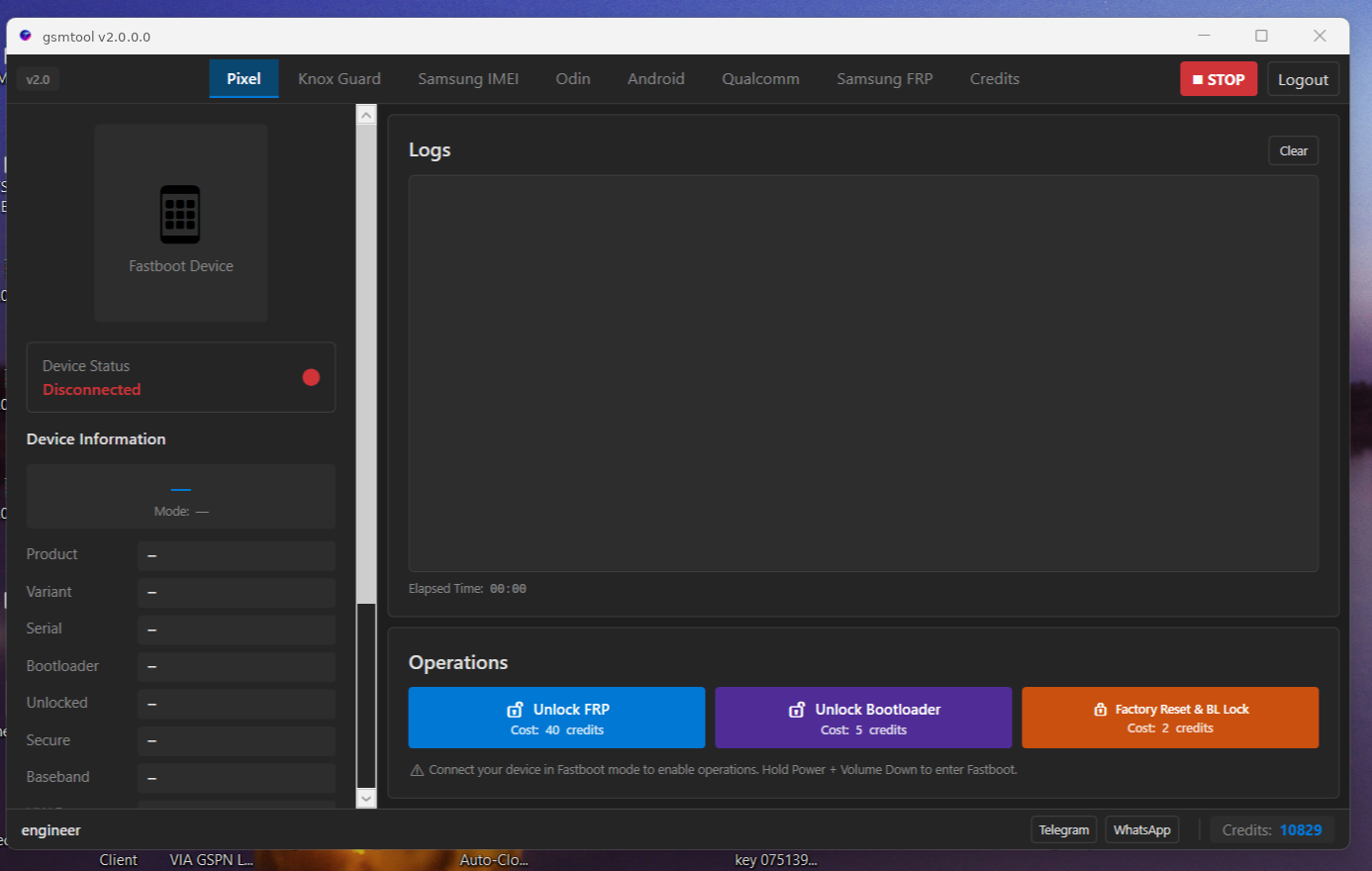Screen dimensions: 1372x871
Task: Click the Fastboot Device phone icon
Action: tap(180, 214)
